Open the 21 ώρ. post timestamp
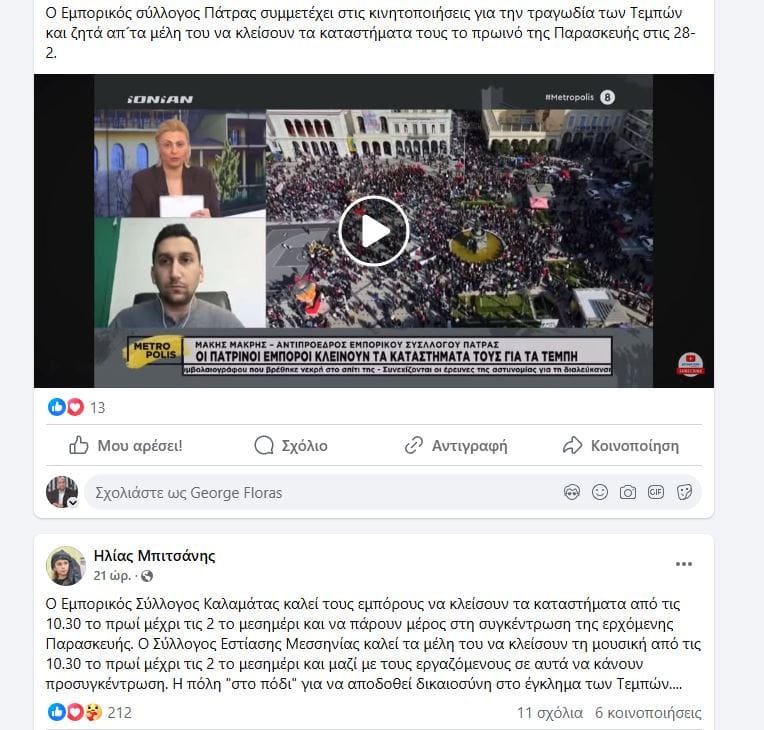Screen dimensions: 764x730 click(112, 576)
